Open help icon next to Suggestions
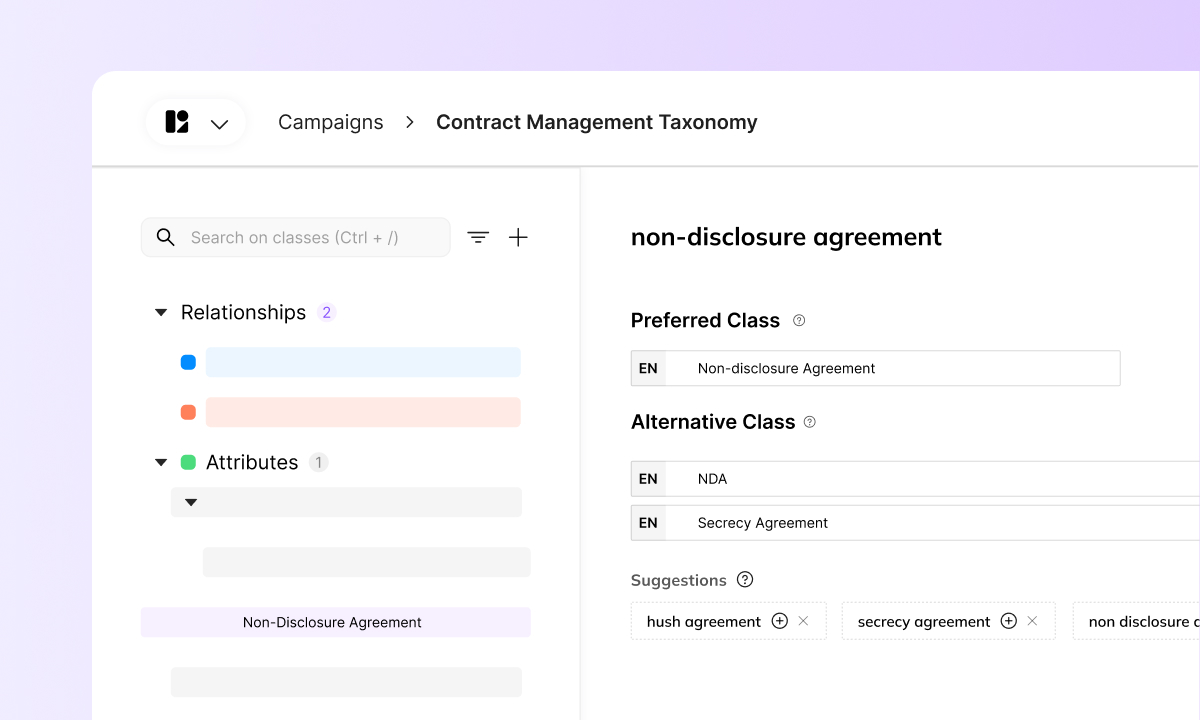This screenshot has height=720, width=1200. (x=745, y=580)
